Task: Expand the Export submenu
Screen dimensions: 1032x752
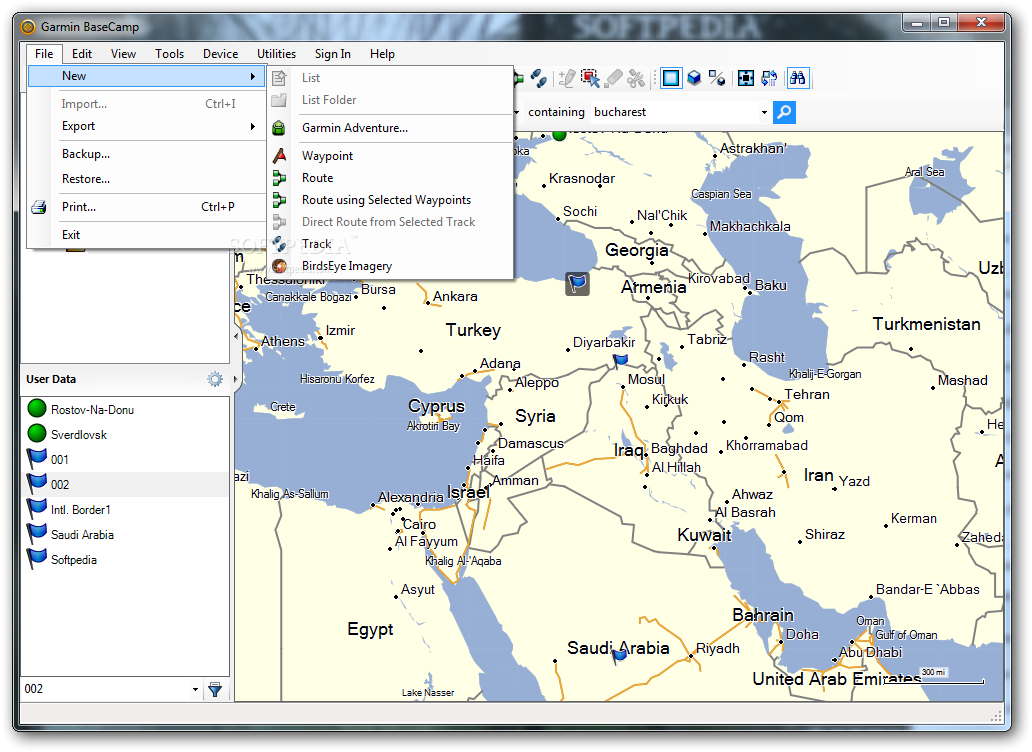Action: coord(146,126)
